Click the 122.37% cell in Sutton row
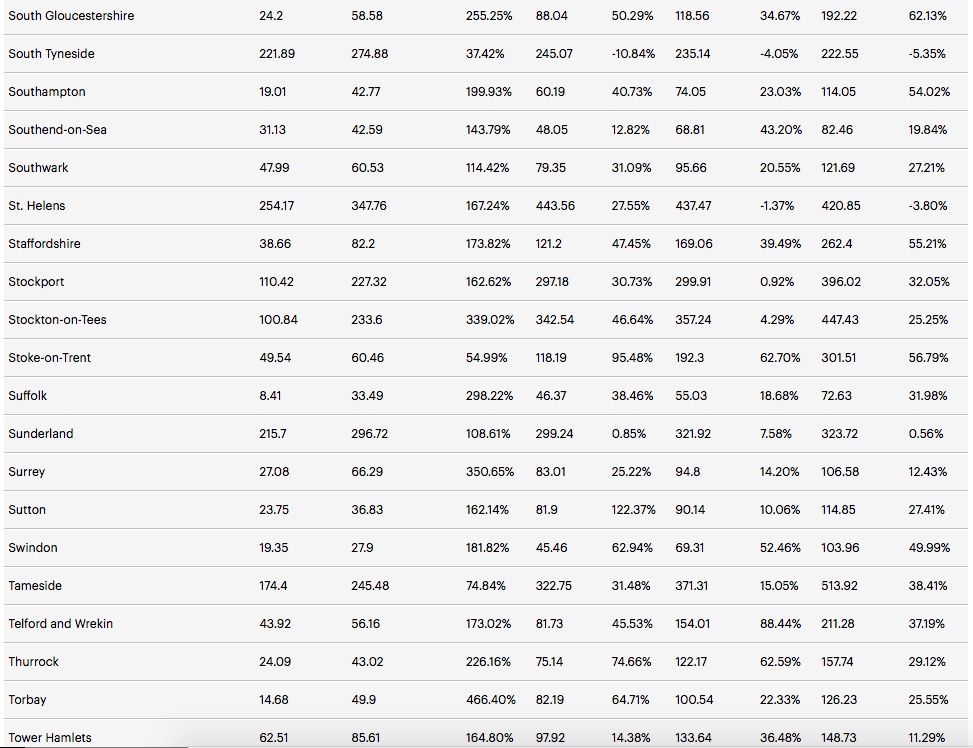 633,510
